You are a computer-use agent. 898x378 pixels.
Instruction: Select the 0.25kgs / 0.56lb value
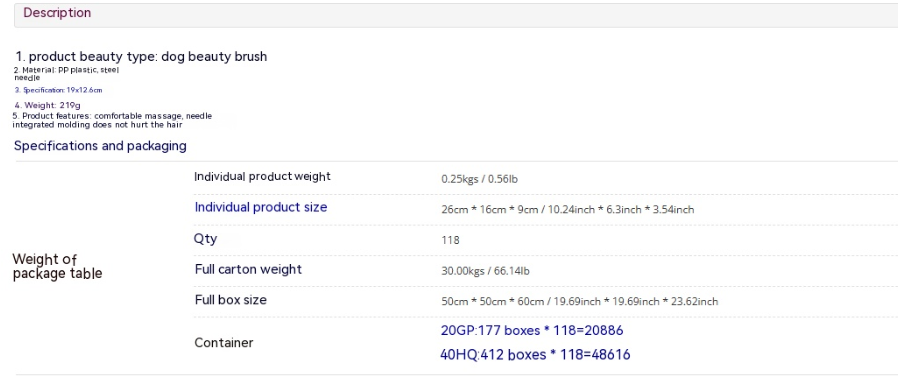(x=479, y=179)
